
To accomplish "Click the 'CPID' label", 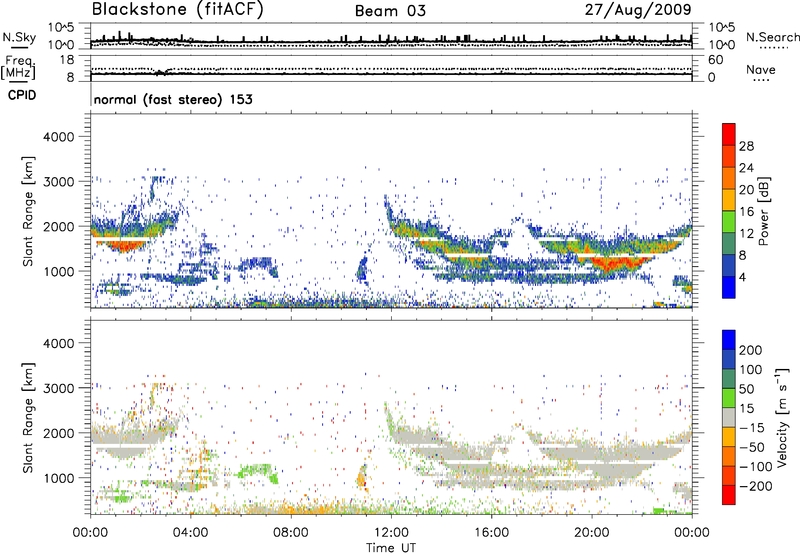I will click(22, 95).
